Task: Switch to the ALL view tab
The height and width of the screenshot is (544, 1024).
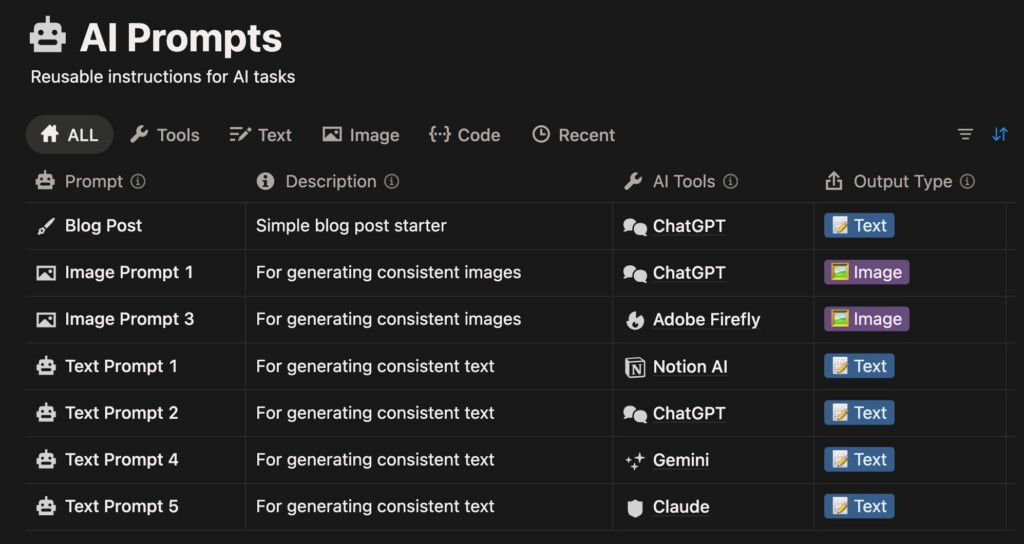Action: pyautogui.click(x=69, y=135)
